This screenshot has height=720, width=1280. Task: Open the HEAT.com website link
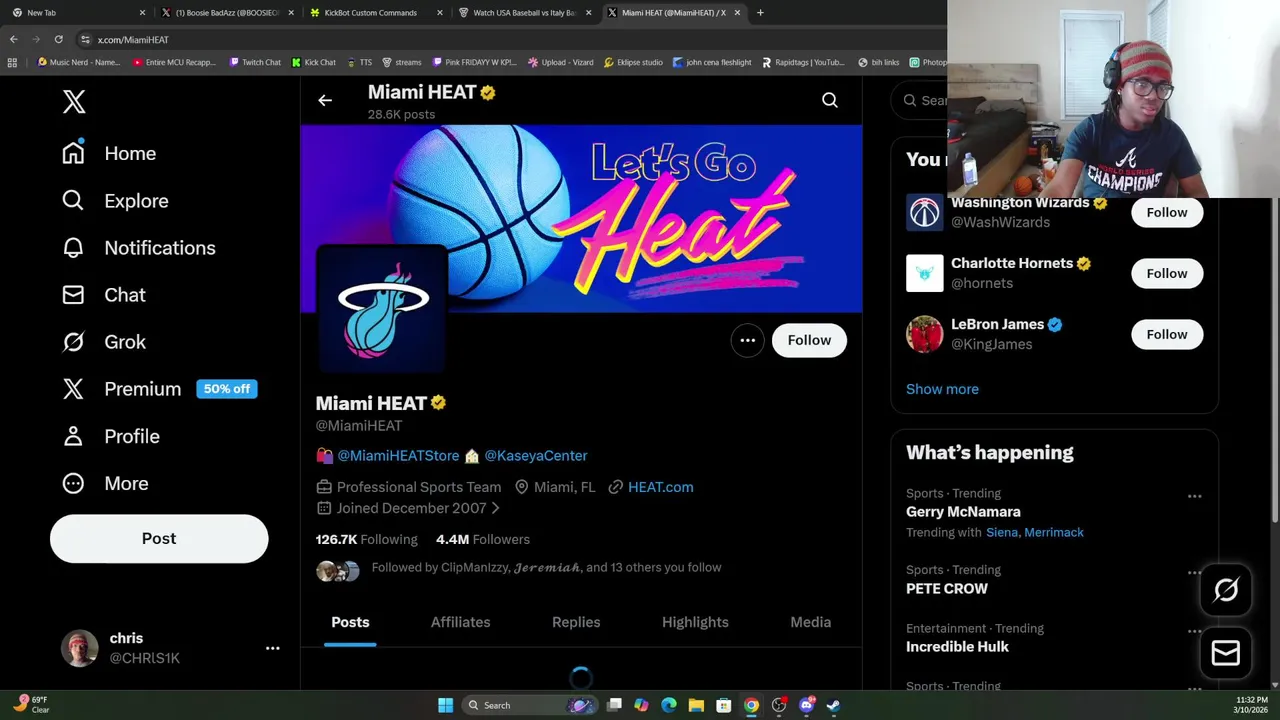click(660, 487)
